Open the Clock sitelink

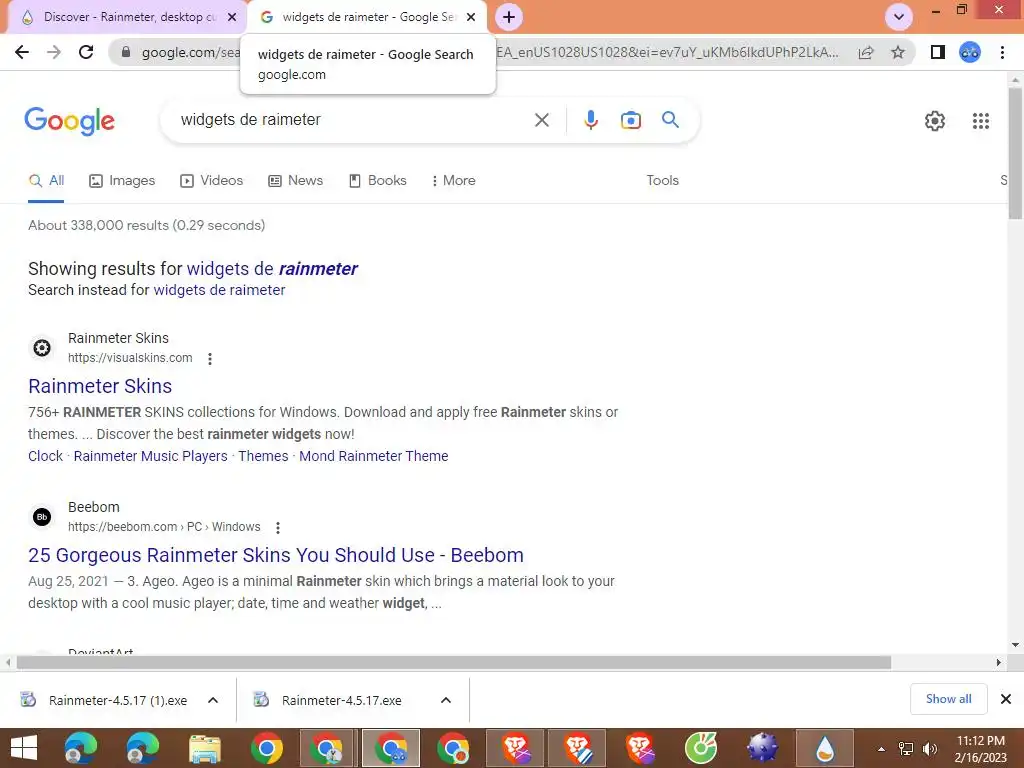pyautogui.click(x=45, y=456)
